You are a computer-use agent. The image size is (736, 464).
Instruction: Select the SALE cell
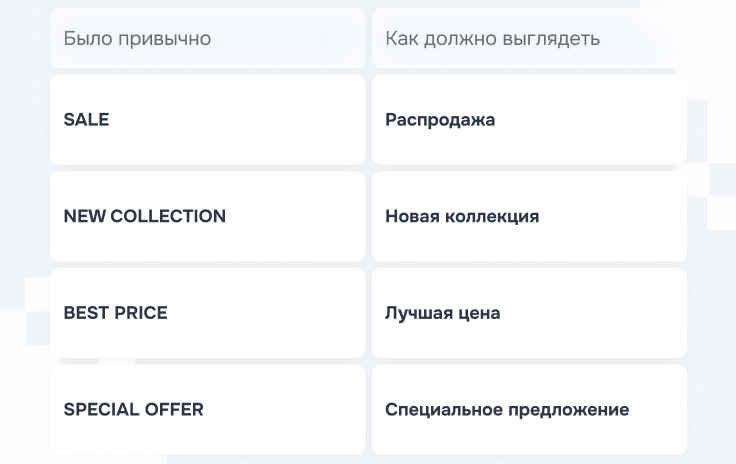[x=207, y=120]
